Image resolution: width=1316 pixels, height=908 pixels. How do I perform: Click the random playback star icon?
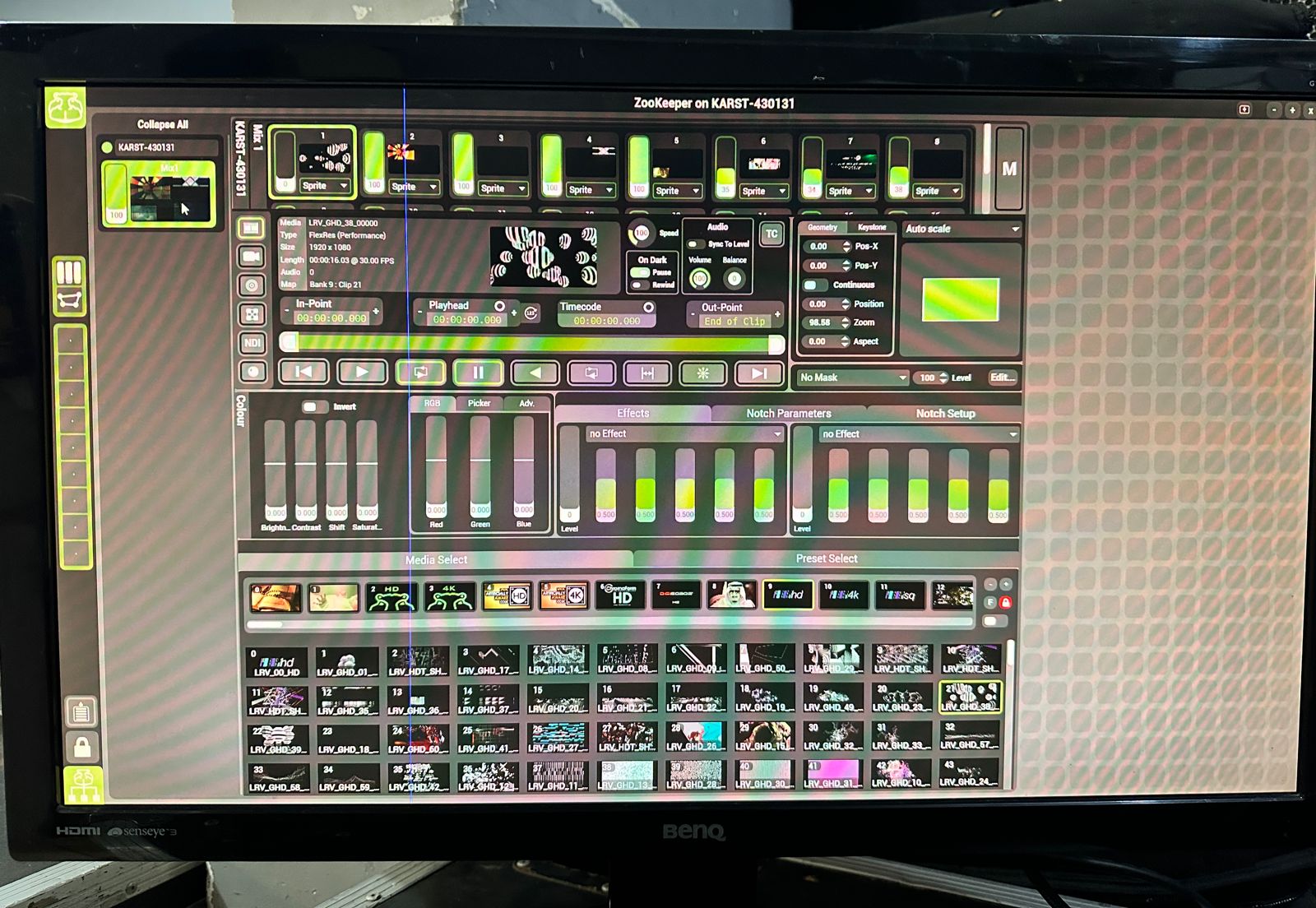click(703, 373)
